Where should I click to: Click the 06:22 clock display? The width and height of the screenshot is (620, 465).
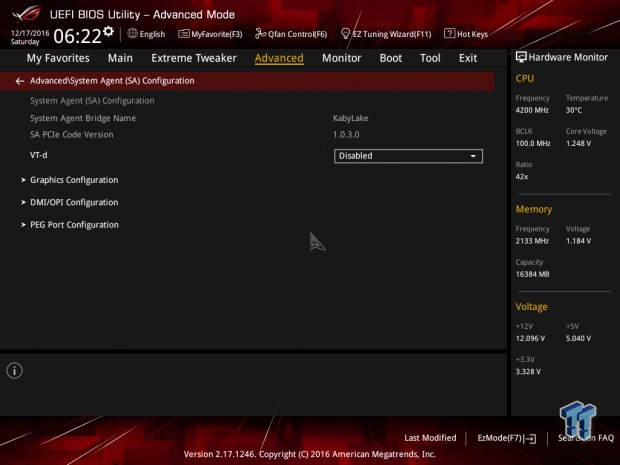click(x=78, y=36)
